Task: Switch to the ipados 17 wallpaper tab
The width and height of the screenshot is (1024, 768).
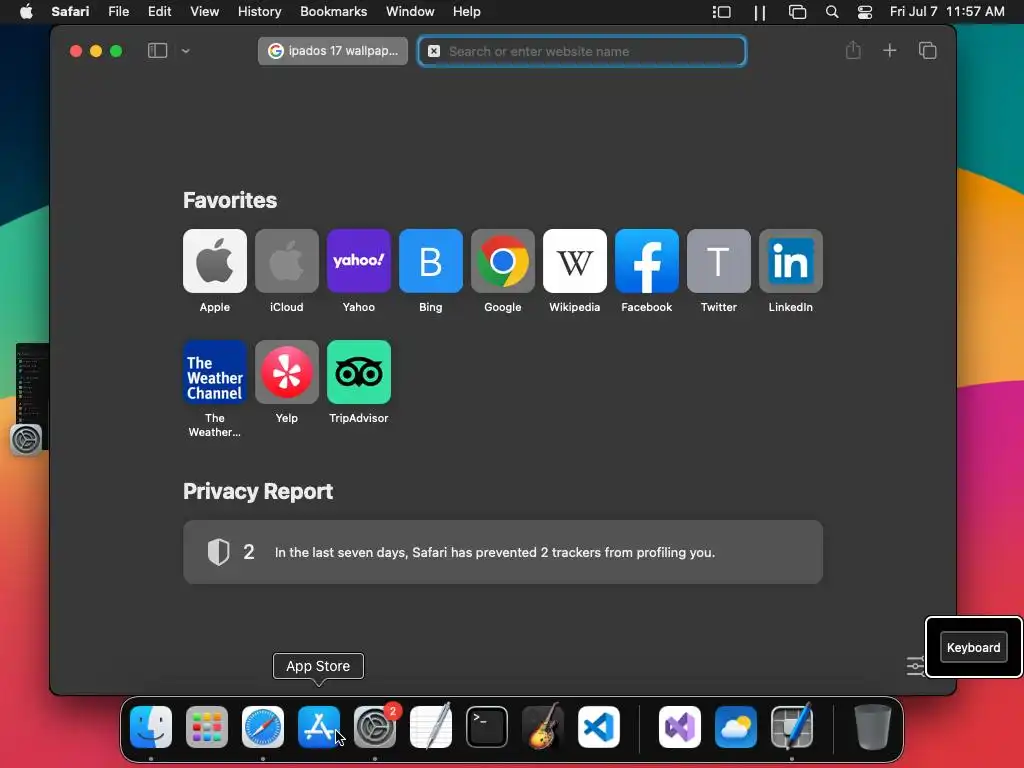Action: 333,51
